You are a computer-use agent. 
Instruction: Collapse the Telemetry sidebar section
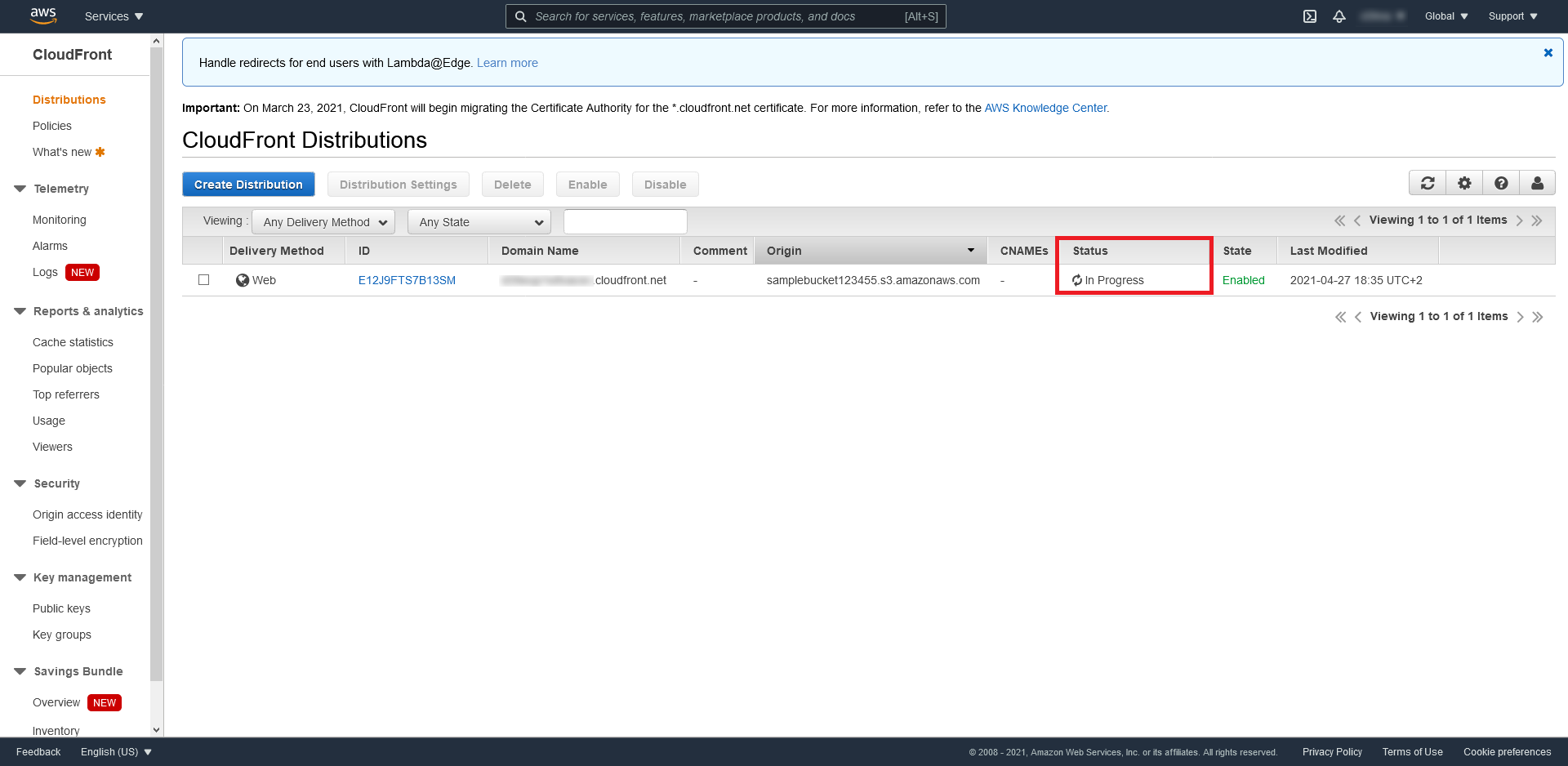pyautogui.click(x=20, y=189)
